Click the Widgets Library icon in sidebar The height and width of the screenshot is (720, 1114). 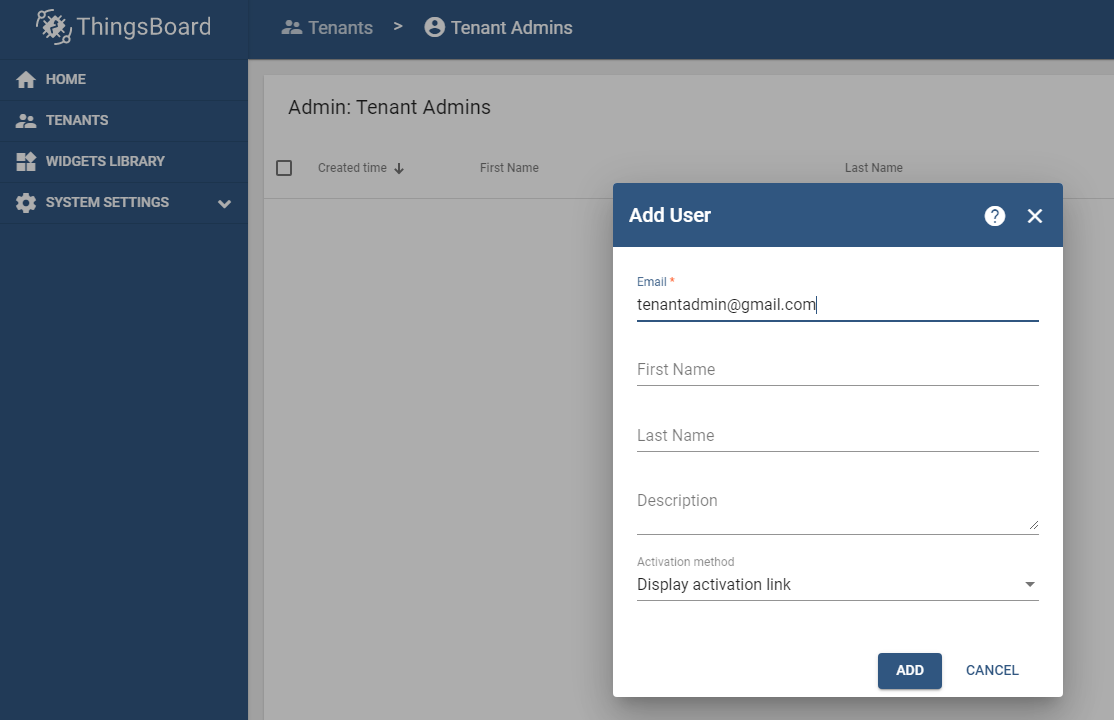[x=26, y=162]
